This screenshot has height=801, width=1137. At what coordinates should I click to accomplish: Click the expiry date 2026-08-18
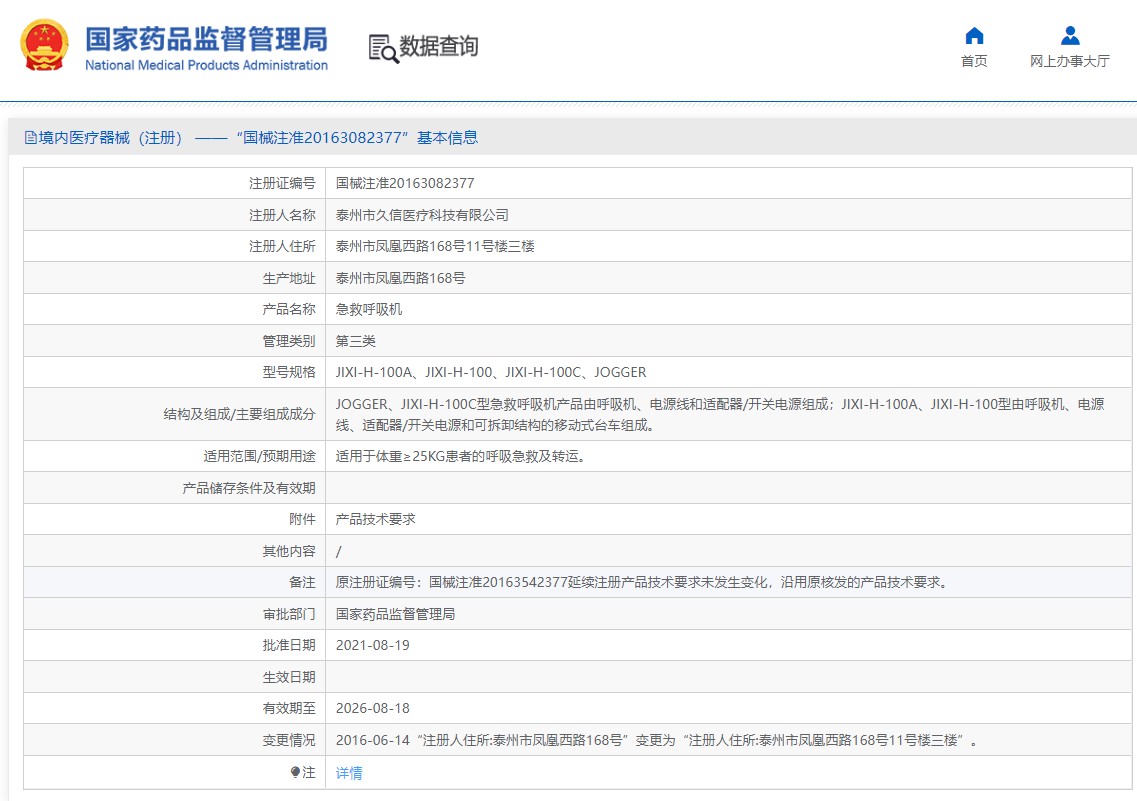pyautogui.click(x=372, y=708)
